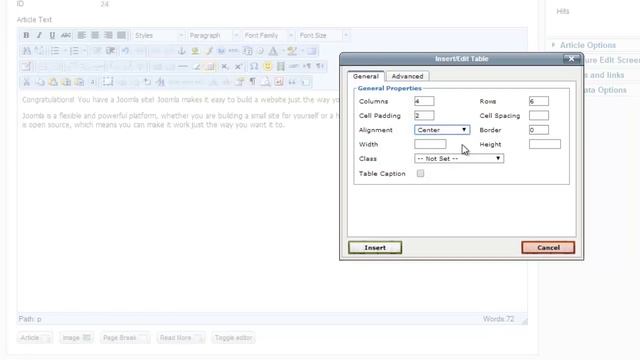The image size is (640, 360).
Task: Tick the Table Caption checkbox
Action: 420,173
